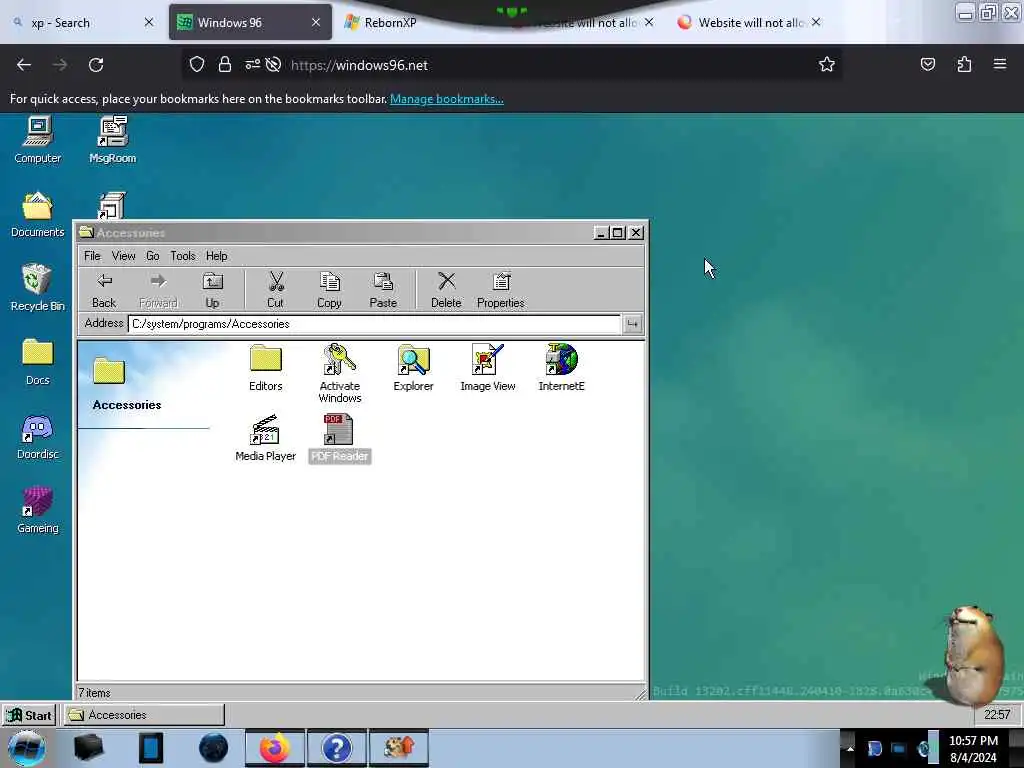Click the Firefox icon on host taskbar

(x=275, y=748)
